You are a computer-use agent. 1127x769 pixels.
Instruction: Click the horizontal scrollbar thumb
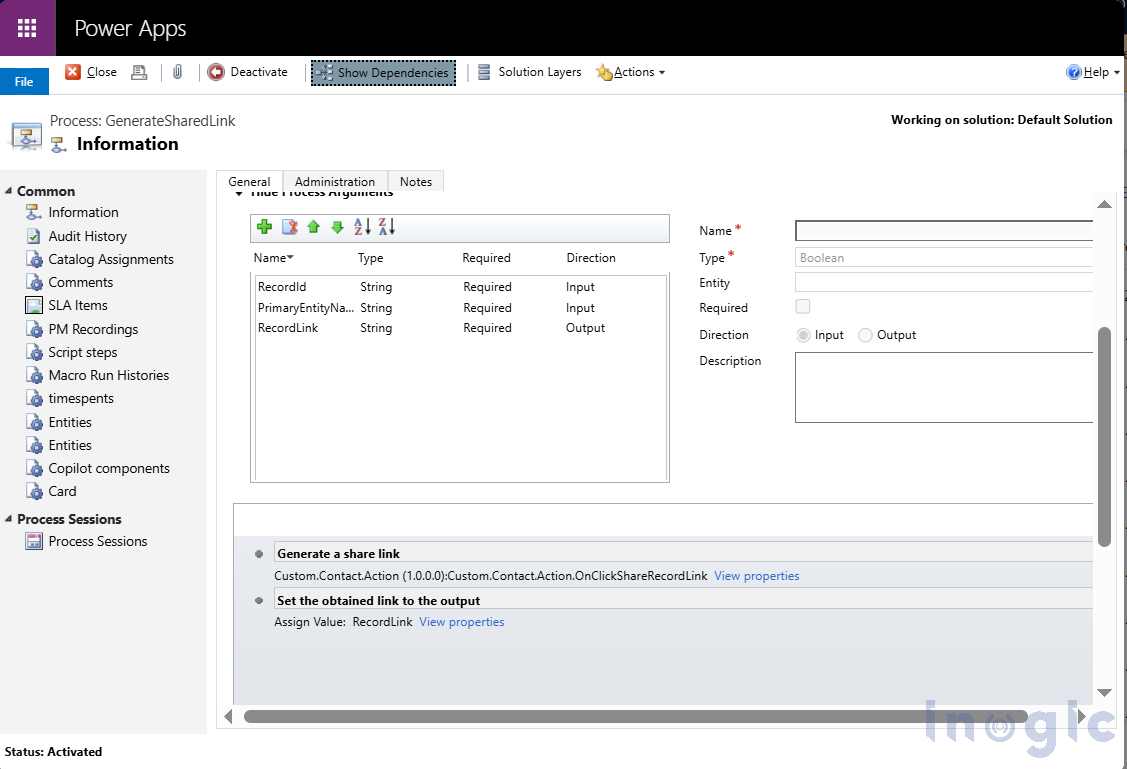point(636,717)
